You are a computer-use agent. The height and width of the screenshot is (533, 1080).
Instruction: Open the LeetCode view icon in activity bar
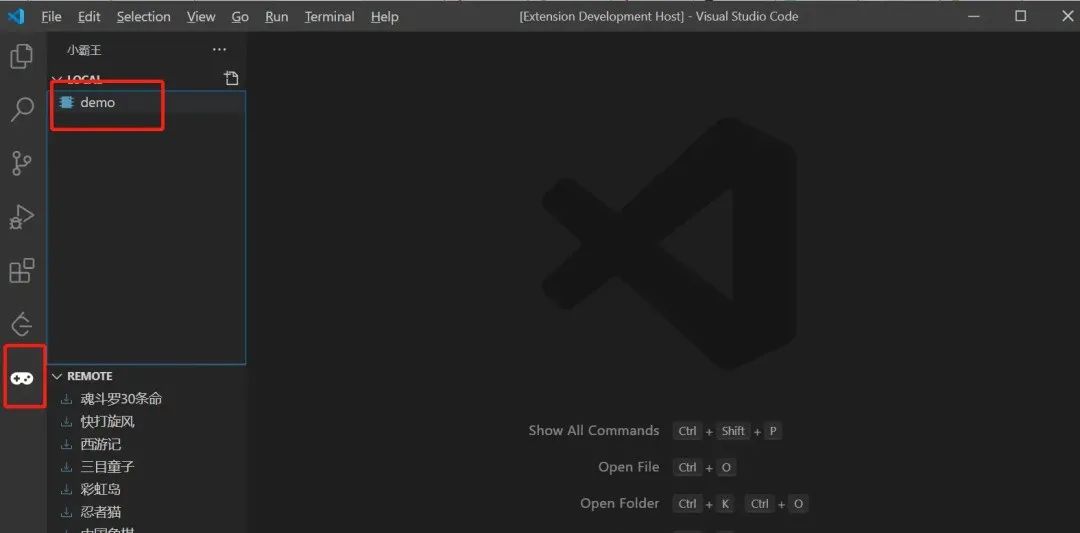coord(22,324)
